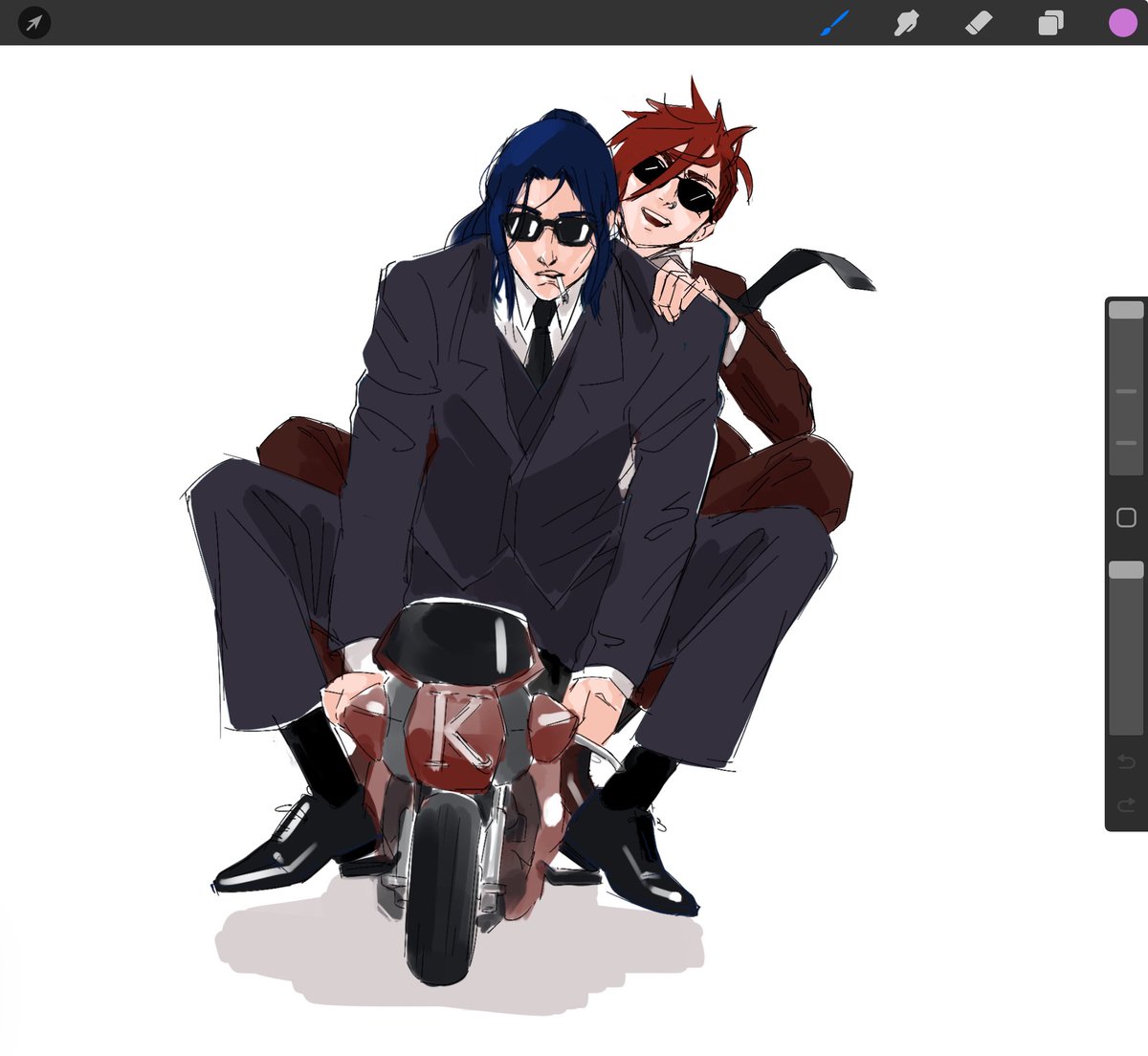1148x1056 pixels.
Task: Tap the square modify button in sidebar
Action: pos(1126,517)
